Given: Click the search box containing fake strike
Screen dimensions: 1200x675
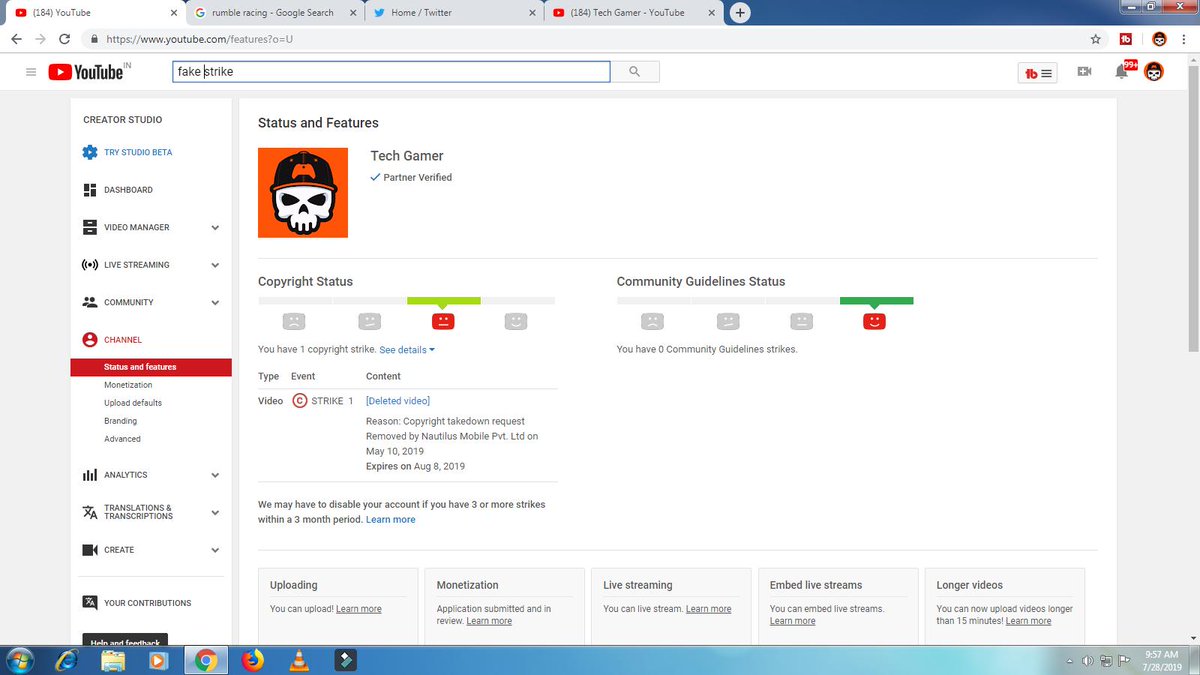Looking at the screenshot, I should click(x=391, y=72).
